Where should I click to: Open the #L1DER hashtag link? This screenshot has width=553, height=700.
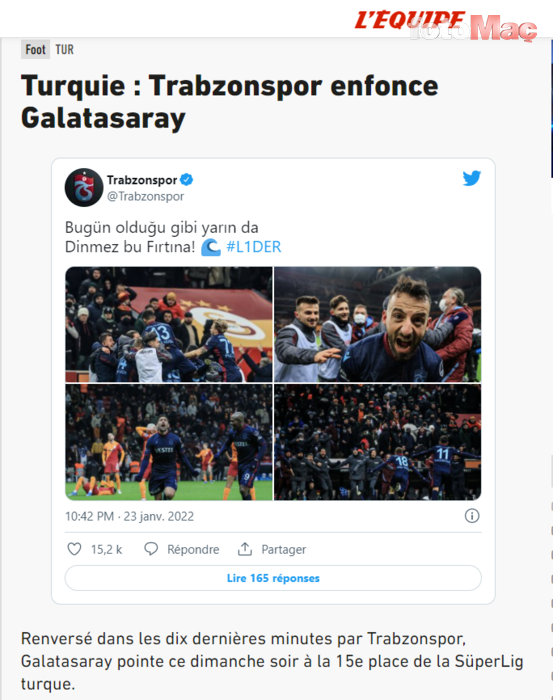[254, 247]
